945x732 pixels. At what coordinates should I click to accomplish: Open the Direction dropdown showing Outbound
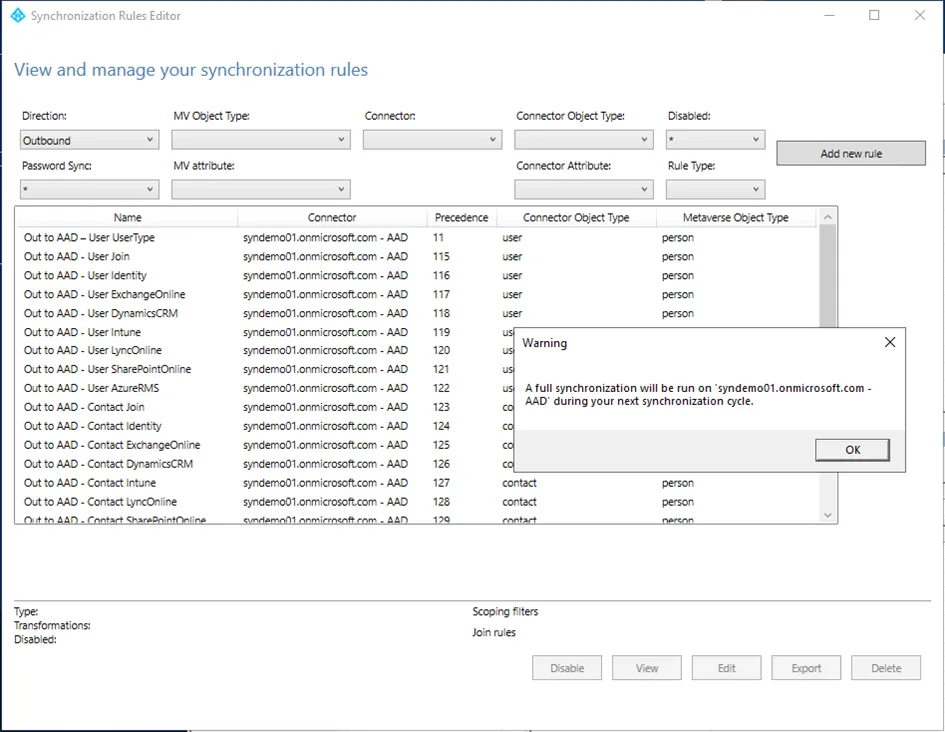(89, 140)
